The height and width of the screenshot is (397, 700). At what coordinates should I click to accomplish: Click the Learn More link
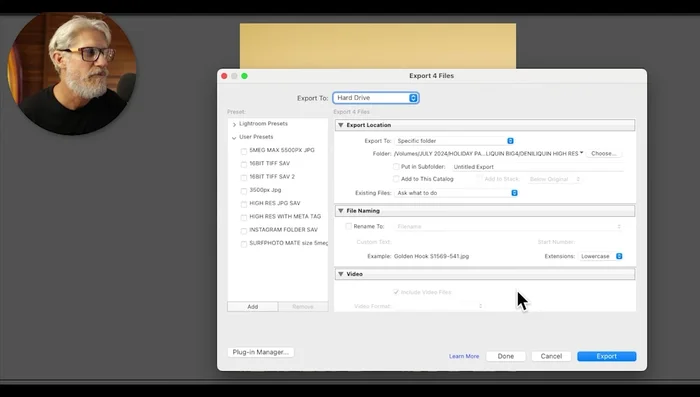tap(464, 356)
